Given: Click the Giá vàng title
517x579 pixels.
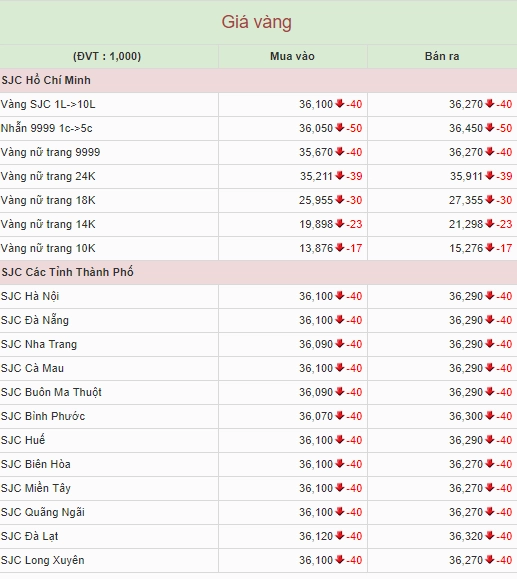Looking at the screenshot, I should pyautogui.click(x=257, y=22).
